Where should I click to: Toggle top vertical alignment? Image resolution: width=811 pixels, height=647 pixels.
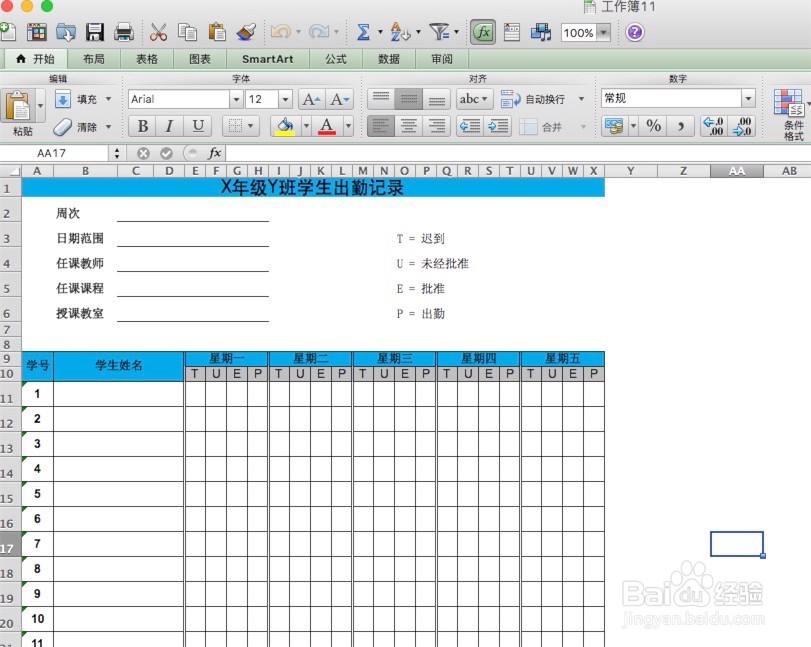(x=381, y=99)
